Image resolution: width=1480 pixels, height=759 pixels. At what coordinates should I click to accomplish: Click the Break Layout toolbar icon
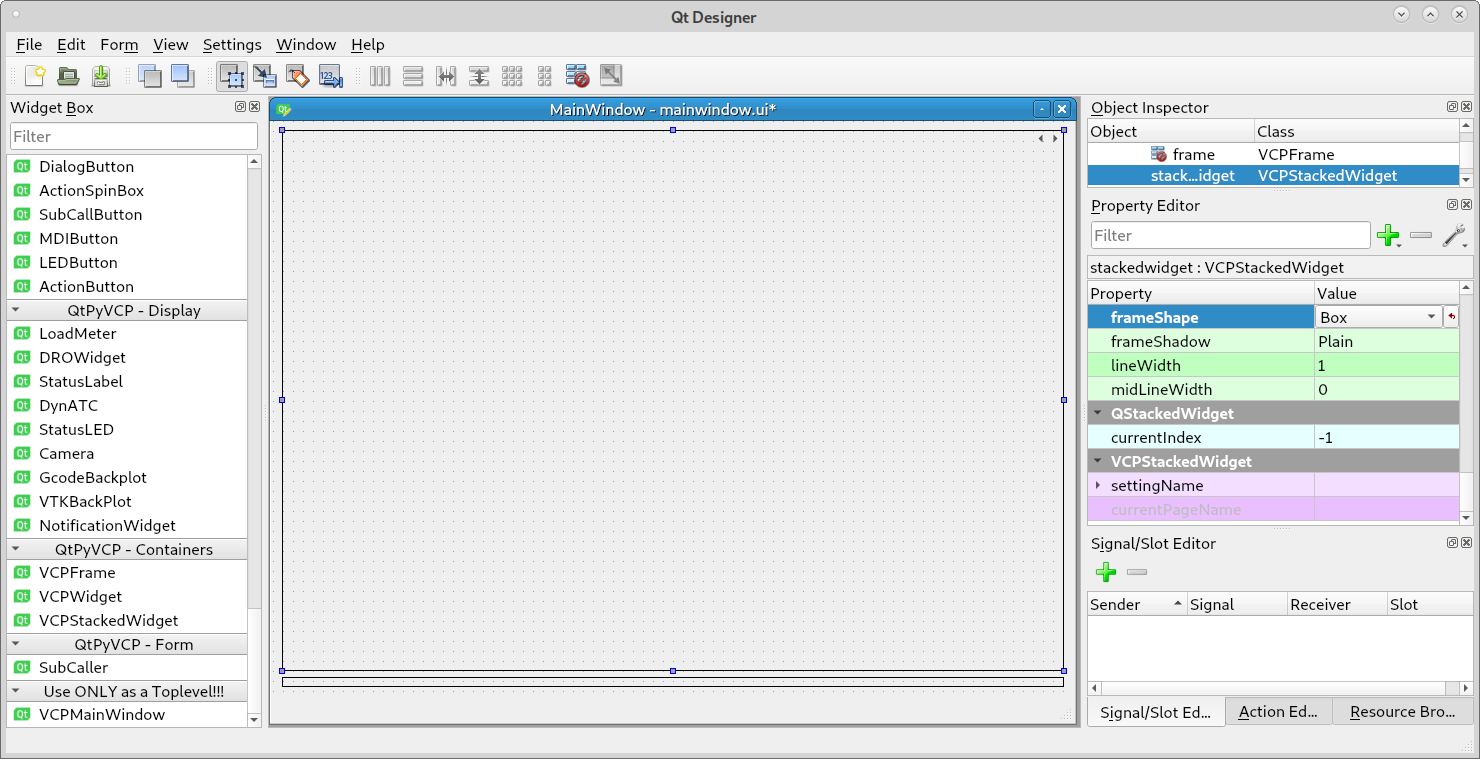[x=577, y=75]
